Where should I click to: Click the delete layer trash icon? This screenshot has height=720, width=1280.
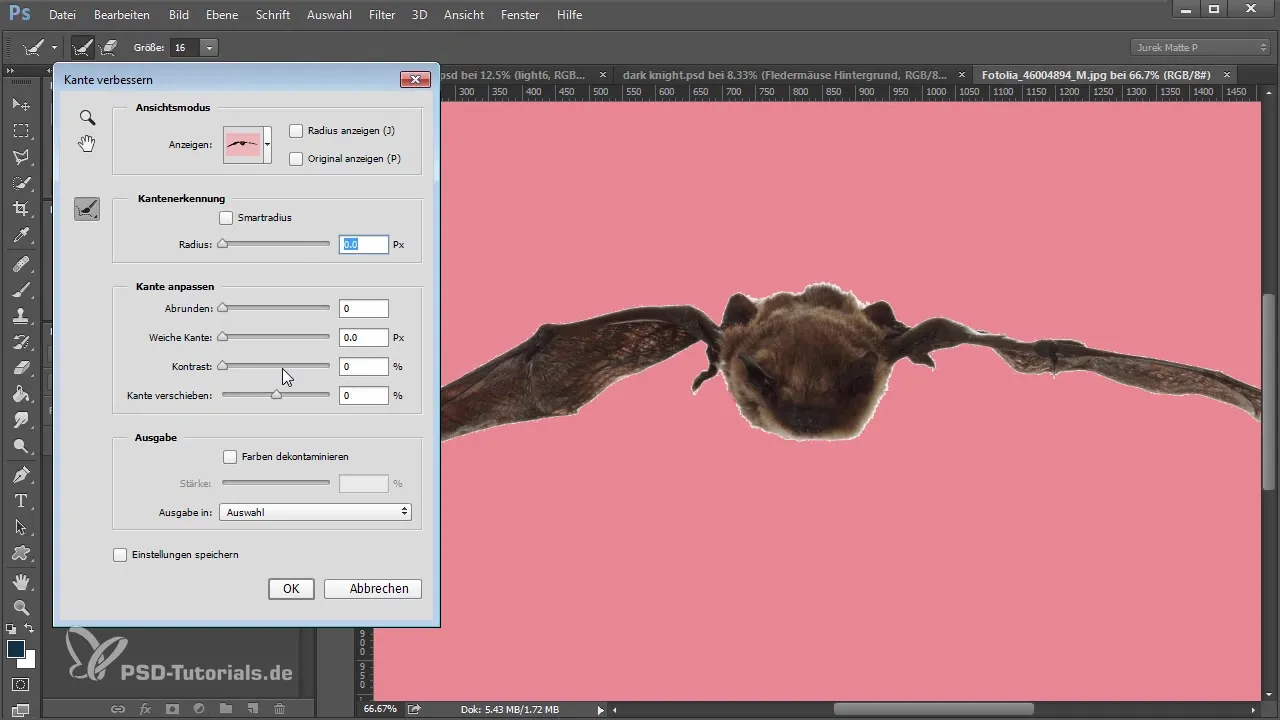click(x=279, y=709)
